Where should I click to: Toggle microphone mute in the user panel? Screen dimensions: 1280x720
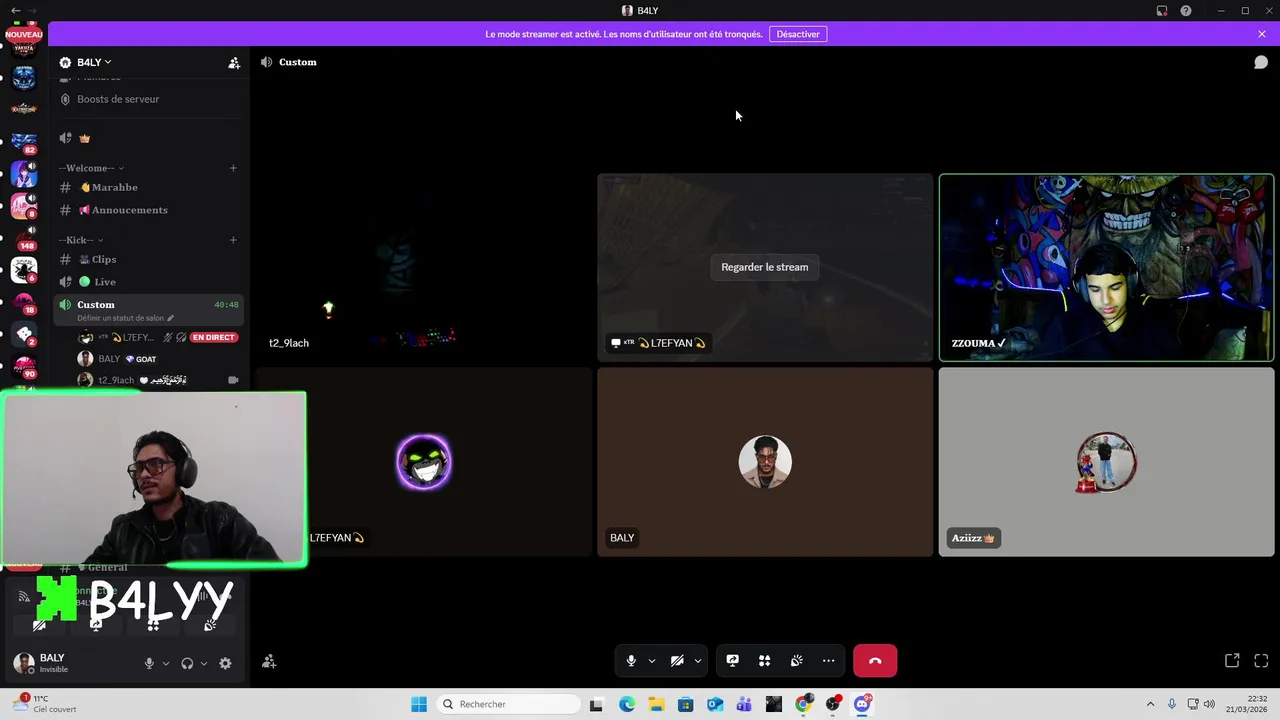[149, 663]
